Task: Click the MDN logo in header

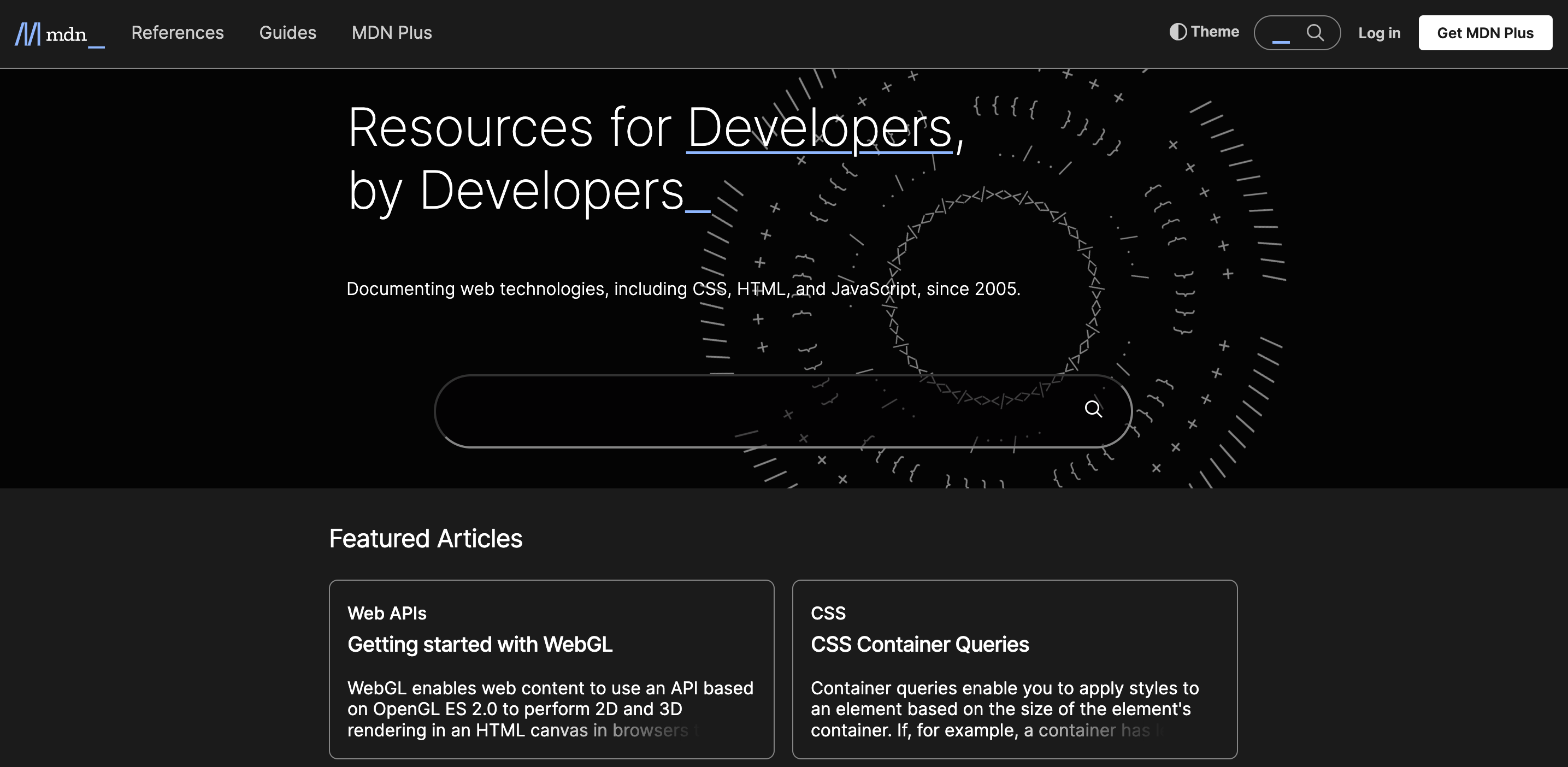Action: 28,33
